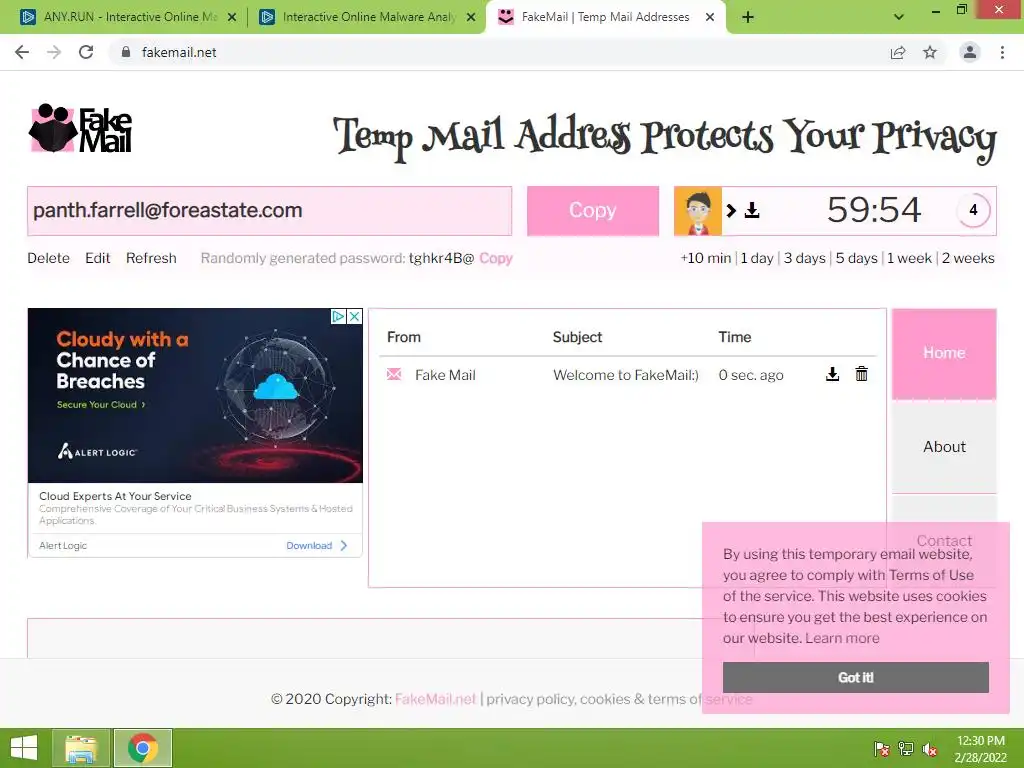
Task: Set mailbox lifetime to 5 days
Action: pyautogui.click(x=856, y=258)
